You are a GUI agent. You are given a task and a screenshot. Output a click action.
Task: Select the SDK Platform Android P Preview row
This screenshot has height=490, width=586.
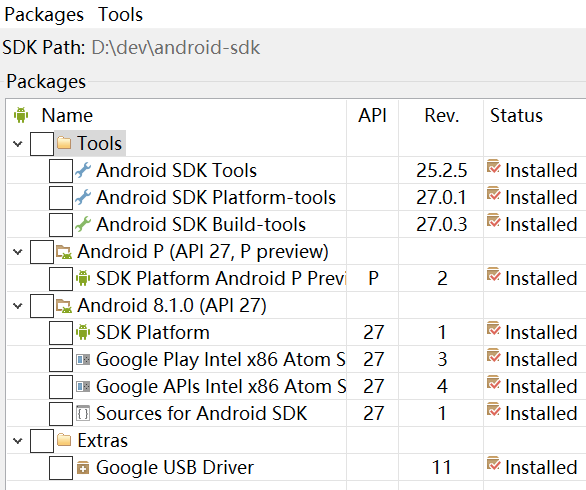pos(296,278)
